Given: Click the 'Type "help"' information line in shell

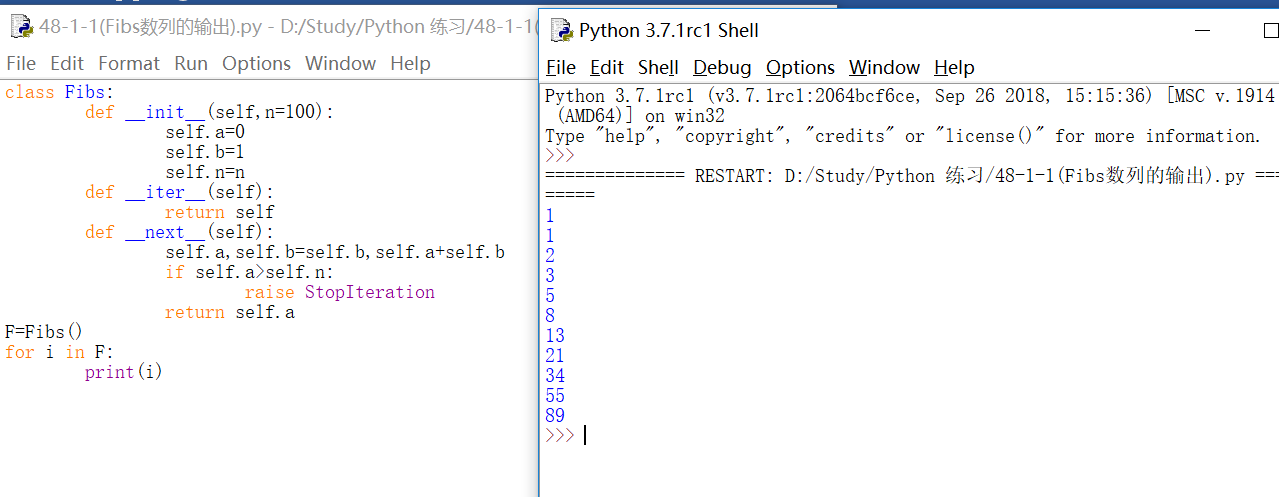Looking at the screenshot, I should tap(903, 136).
